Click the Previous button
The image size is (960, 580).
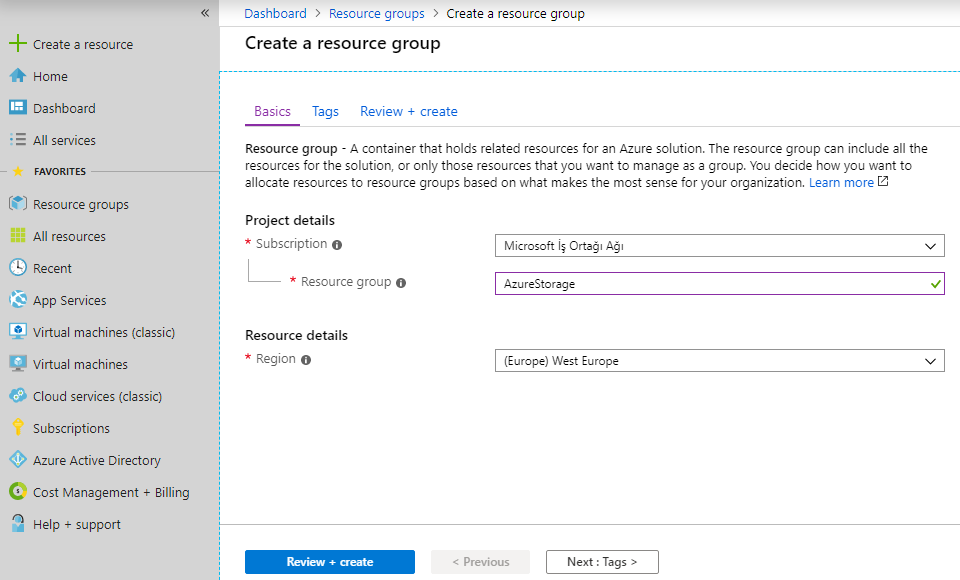[x=481, y=562]
